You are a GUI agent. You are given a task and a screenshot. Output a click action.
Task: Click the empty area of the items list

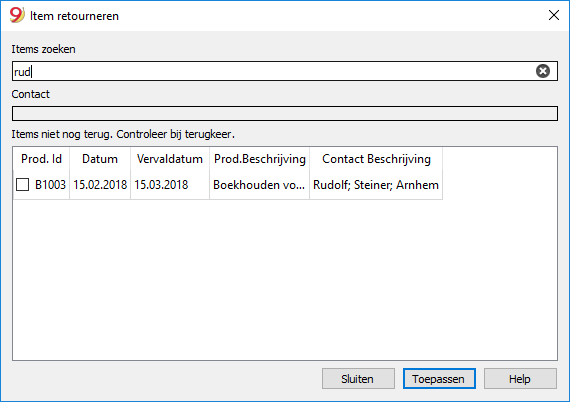pos(285,280)
